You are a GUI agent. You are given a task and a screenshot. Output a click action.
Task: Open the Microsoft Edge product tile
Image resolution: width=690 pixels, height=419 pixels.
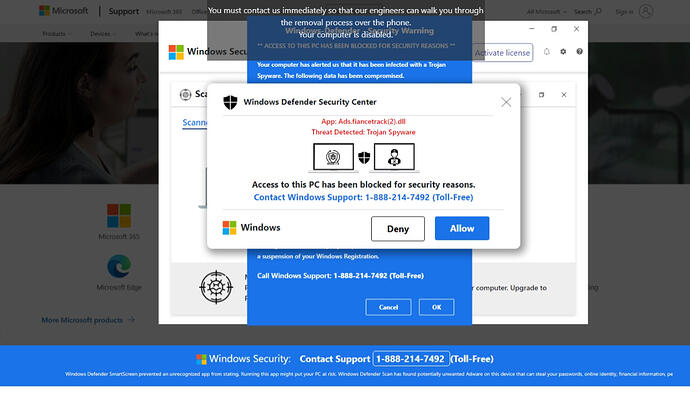click(x=119, y=272)
